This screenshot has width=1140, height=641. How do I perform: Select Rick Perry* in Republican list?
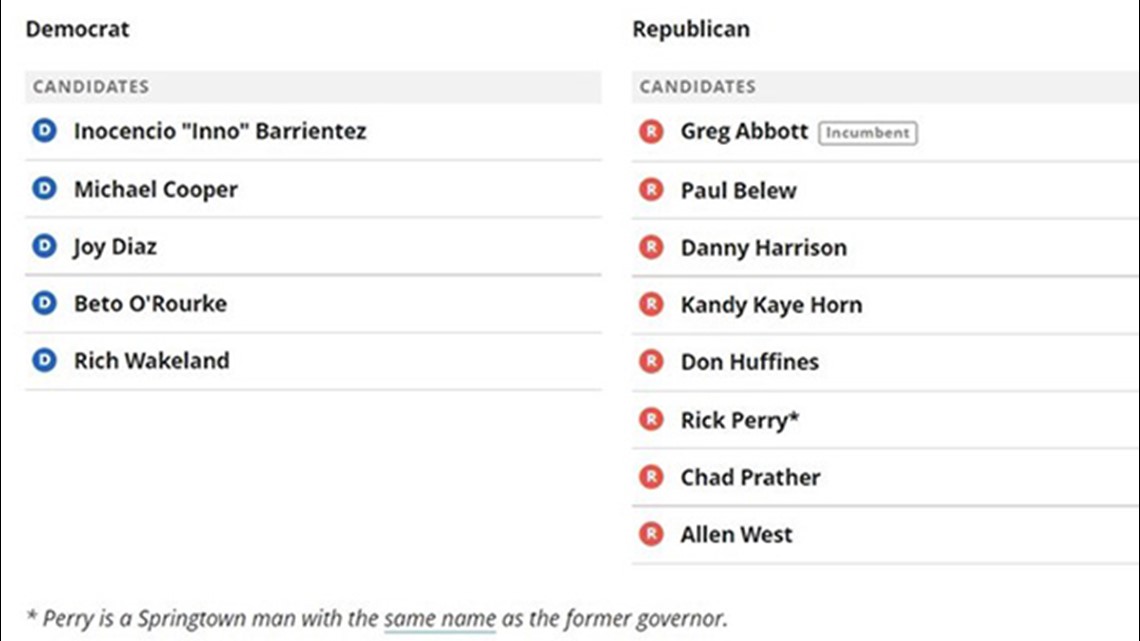point(740,420)
